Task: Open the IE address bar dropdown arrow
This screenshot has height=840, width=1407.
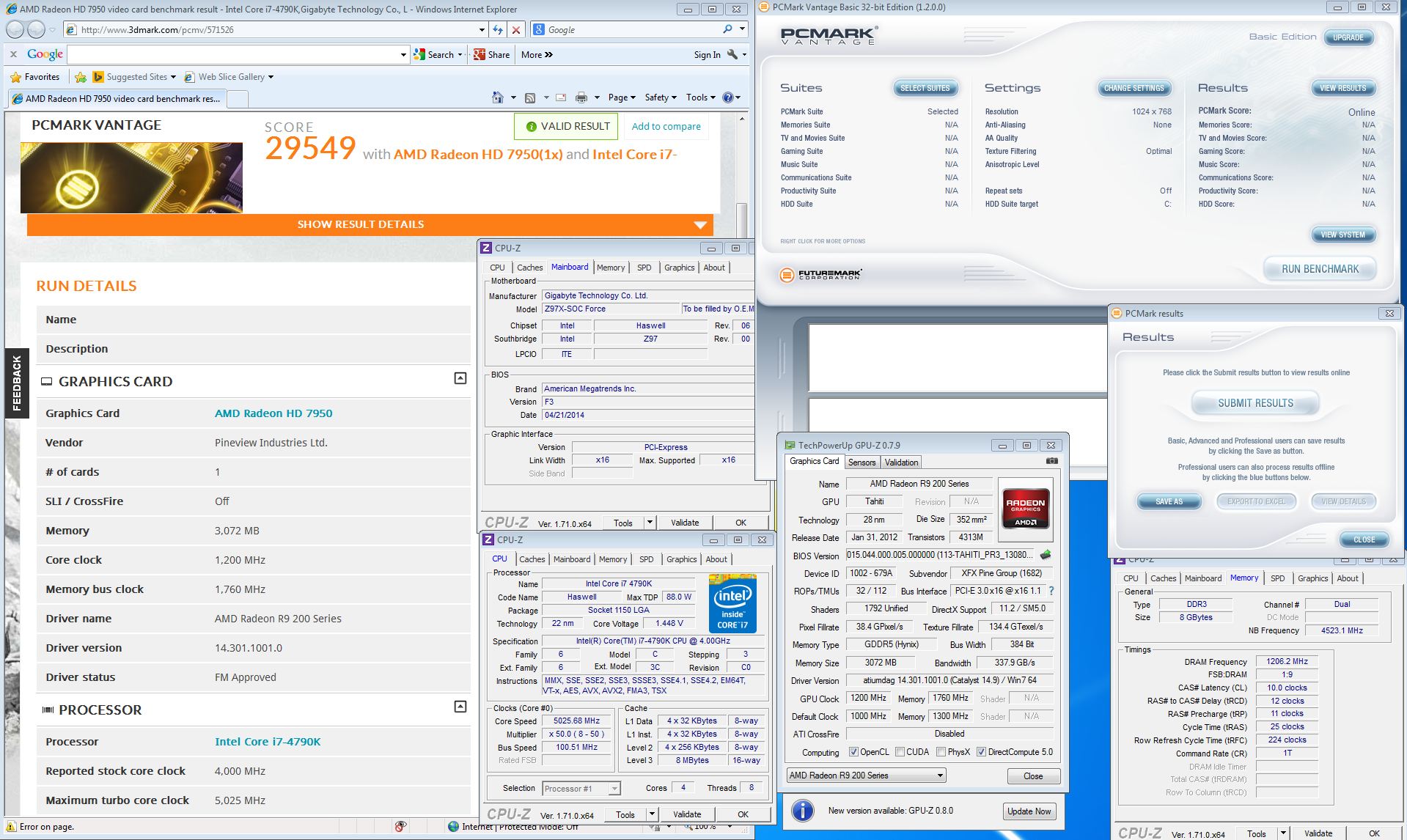Action: click(x=482, y=30)
